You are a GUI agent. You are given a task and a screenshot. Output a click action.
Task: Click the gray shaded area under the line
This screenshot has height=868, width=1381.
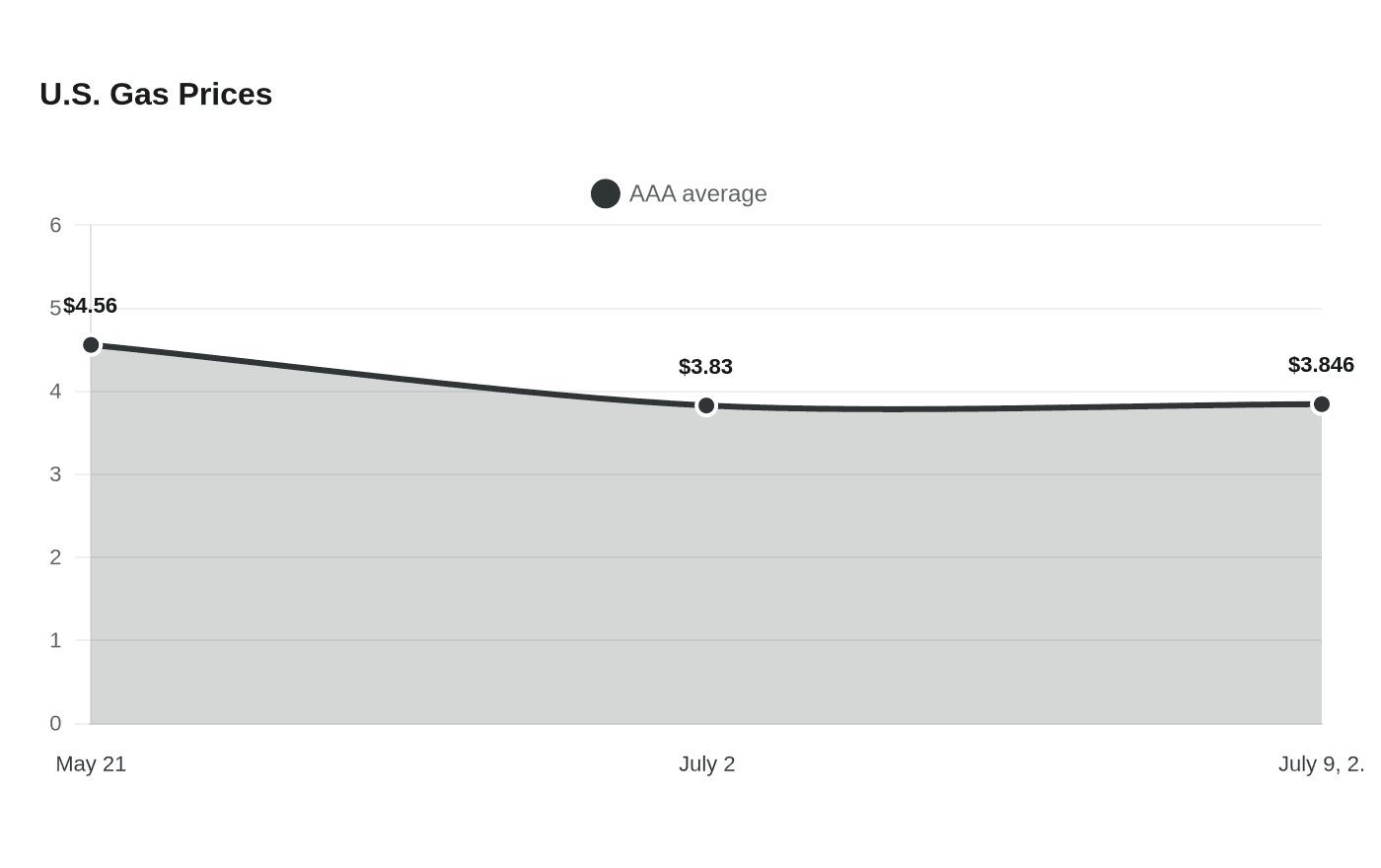[706, 572]
